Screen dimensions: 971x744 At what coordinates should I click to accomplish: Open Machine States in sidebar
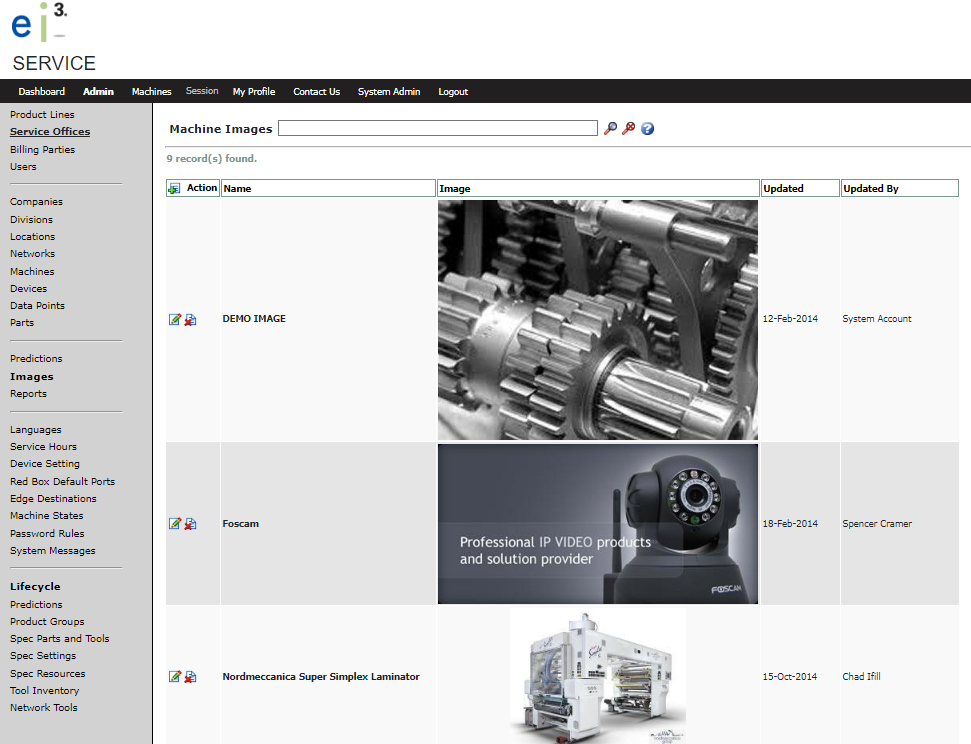(x=46, y=515)
